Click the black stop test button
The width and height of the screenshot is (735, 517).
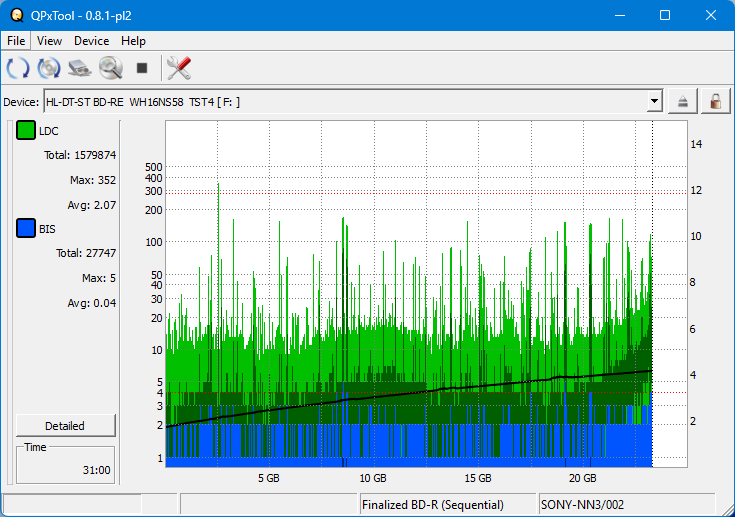142,68
